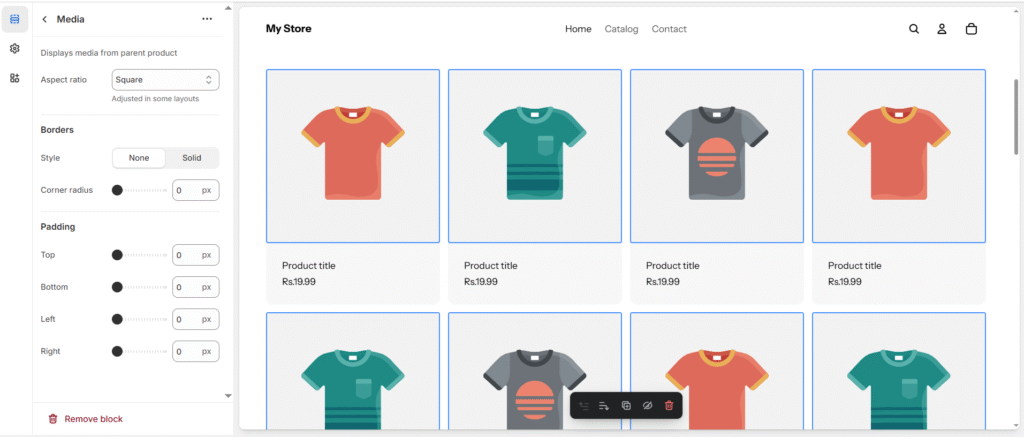1024x437 pixels.
Task: Open theme settings gear icon
Action: pyautogui.click(x=15, y=48)
